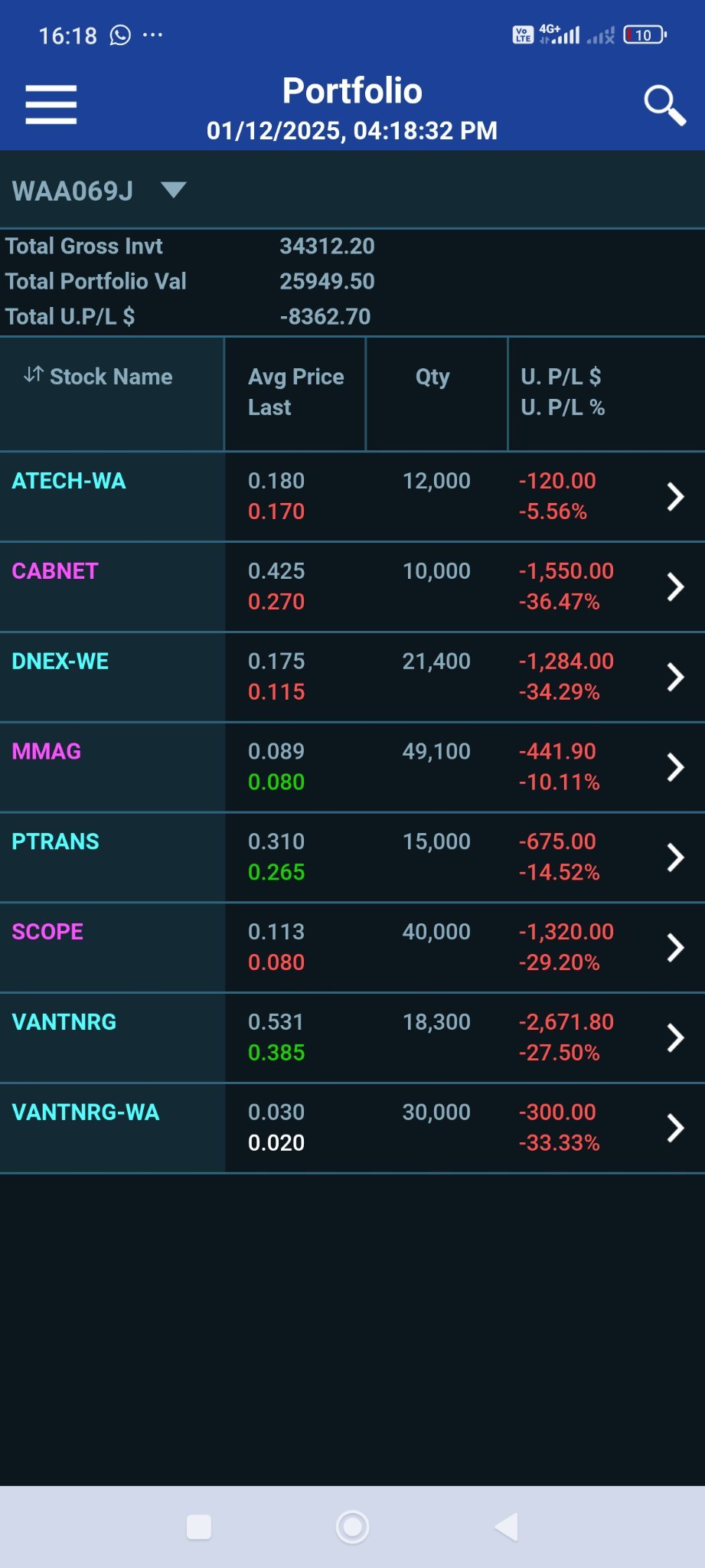Expand the SCOPE row chevron
The image size is (705, 1568).
tap(675, 947)
